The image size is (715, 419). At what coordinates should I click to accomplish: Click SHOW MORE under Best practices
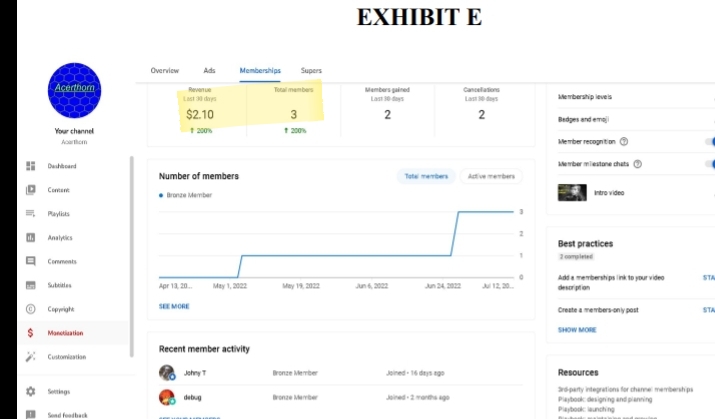coord(577,330)
